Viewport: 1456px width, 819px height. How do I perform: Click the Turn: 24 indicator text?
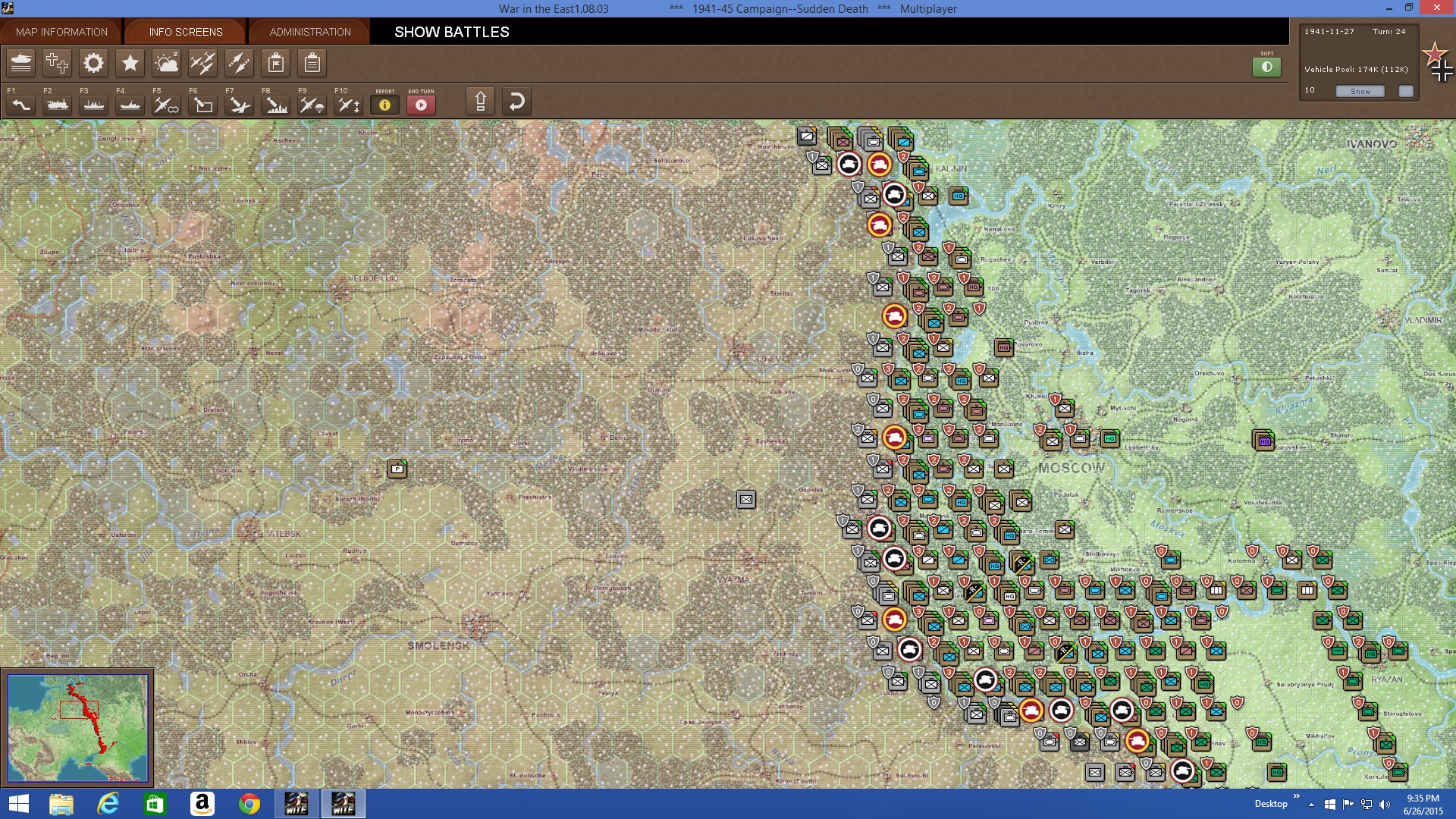(x=1389, y=32)
